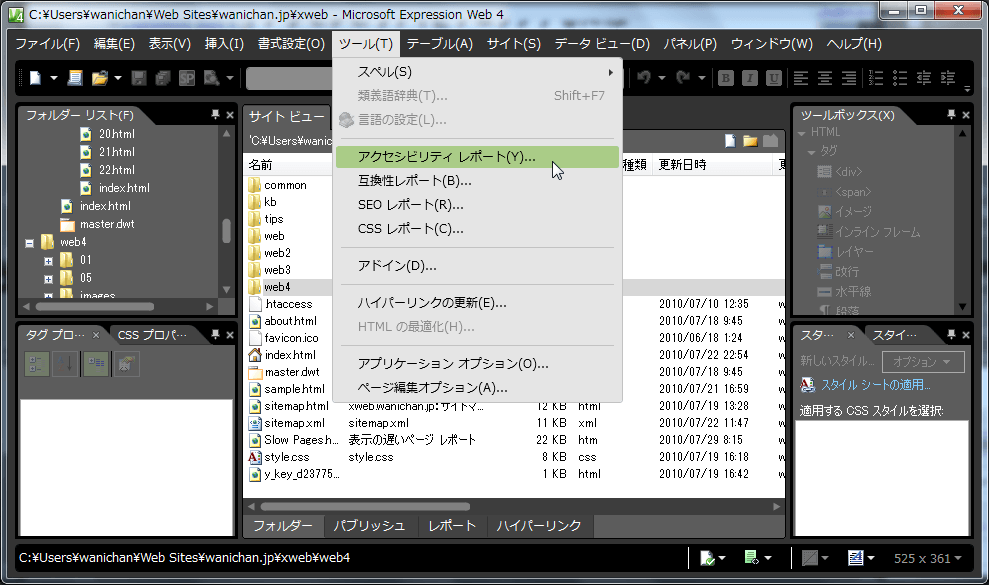Close the タグ プロパティ tab
The height and width of the screenshot is (585, 989).
[96, 335]
